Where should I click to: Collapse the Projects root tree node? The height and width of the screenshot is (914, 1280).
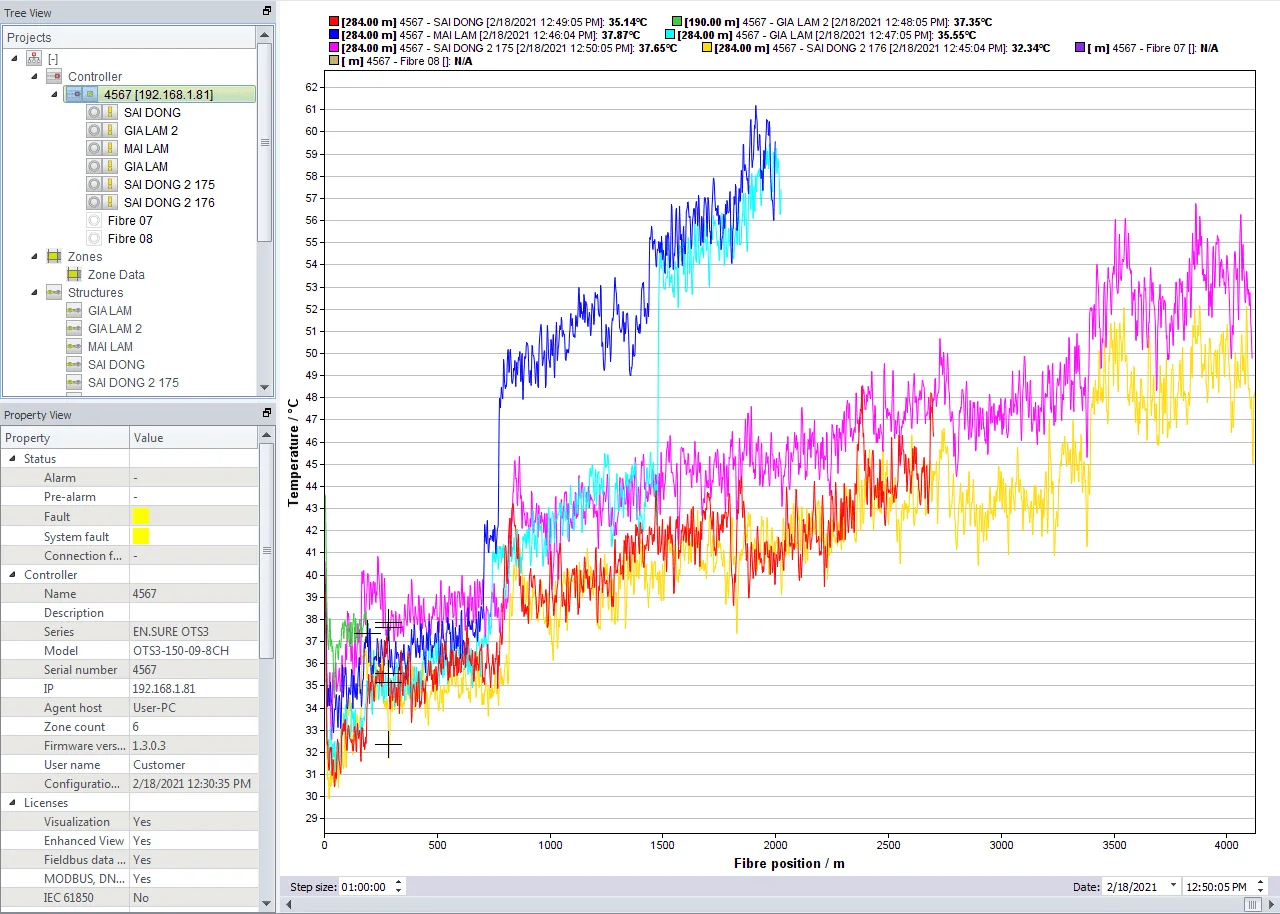[15, 59]
